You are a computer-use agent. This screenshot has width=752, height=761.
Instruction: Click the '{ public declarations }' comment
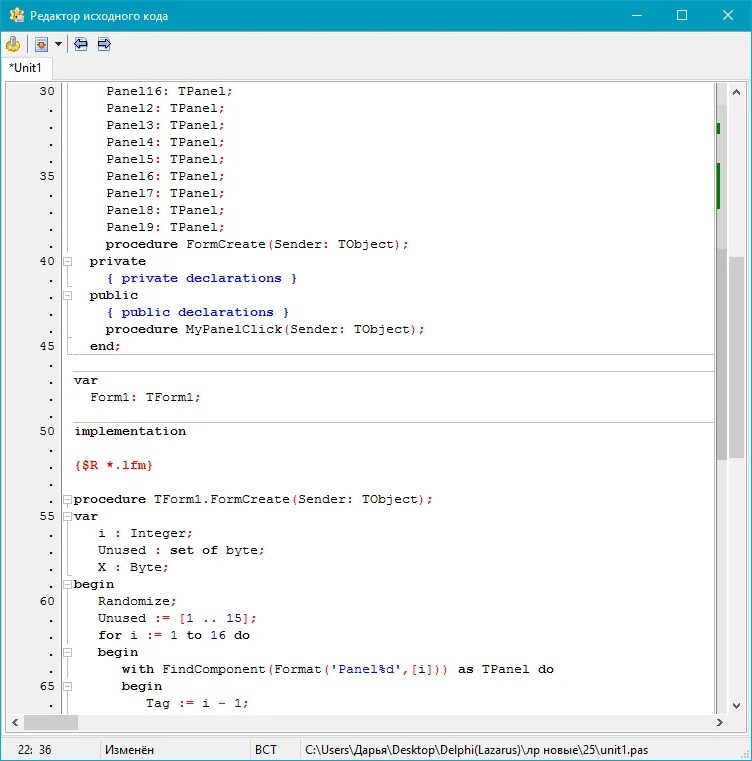point(198,312)
